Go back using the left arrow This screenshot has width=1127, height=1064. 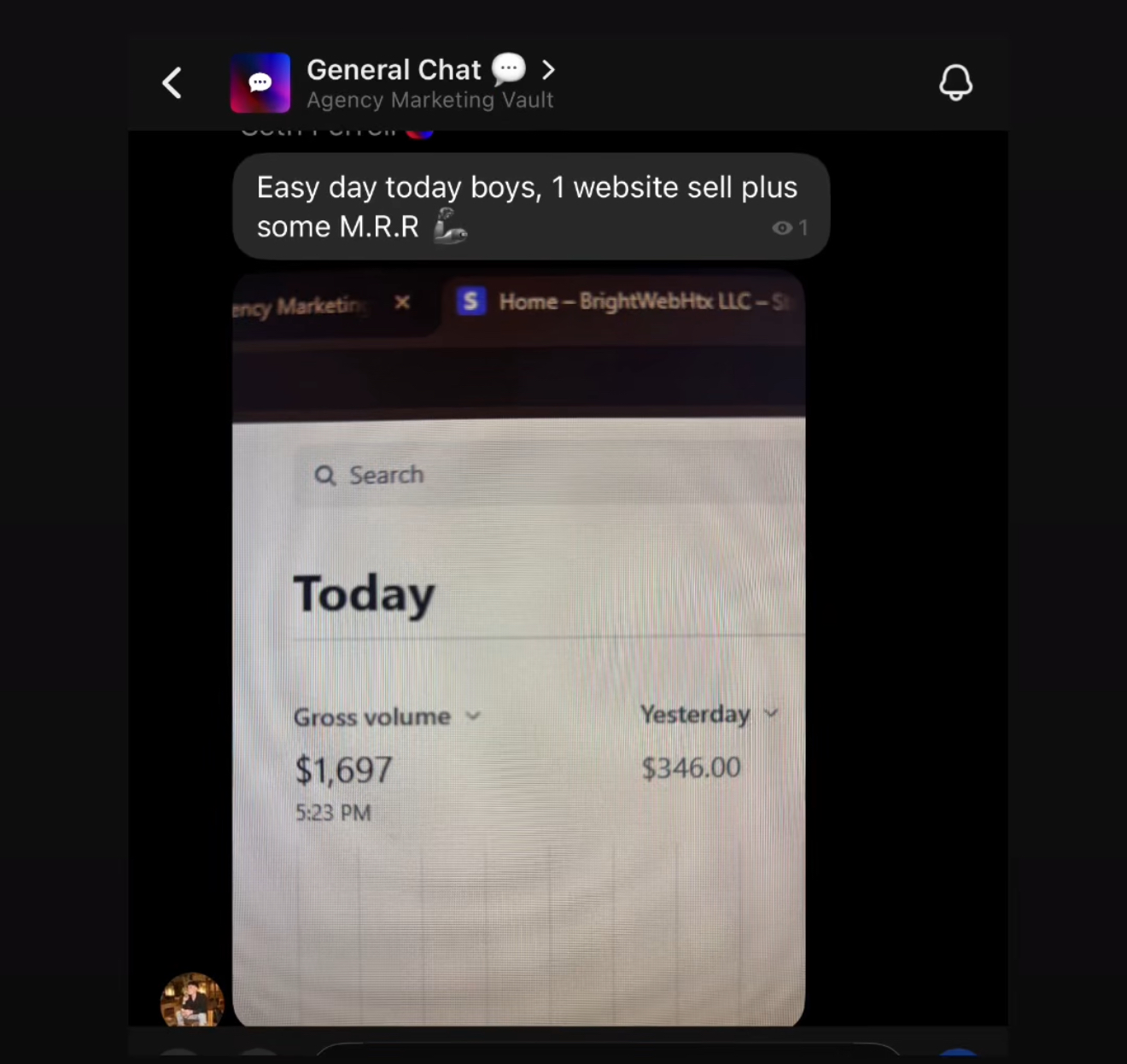coord(172,83)
